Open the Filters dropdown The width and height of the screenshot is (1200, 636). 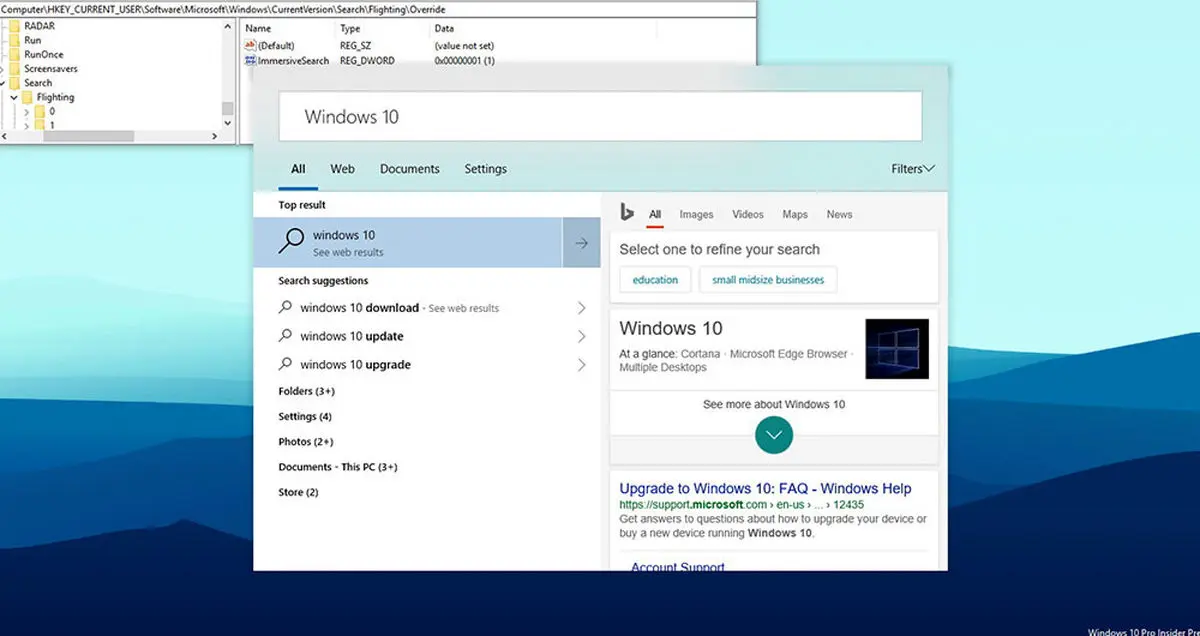click(912, 169)
